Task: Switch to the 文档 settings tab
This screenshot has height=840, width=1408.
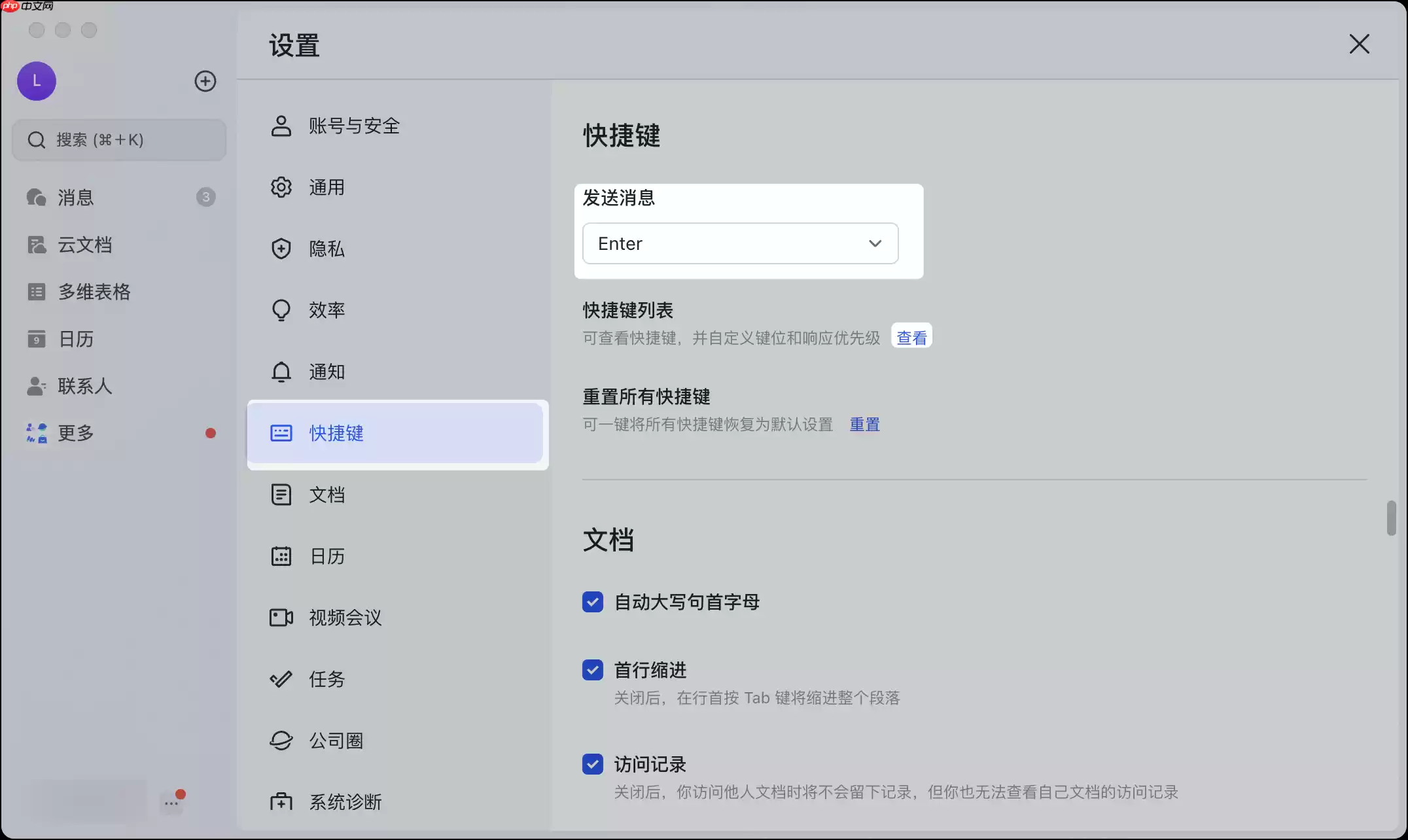Action: pos(327,495)
